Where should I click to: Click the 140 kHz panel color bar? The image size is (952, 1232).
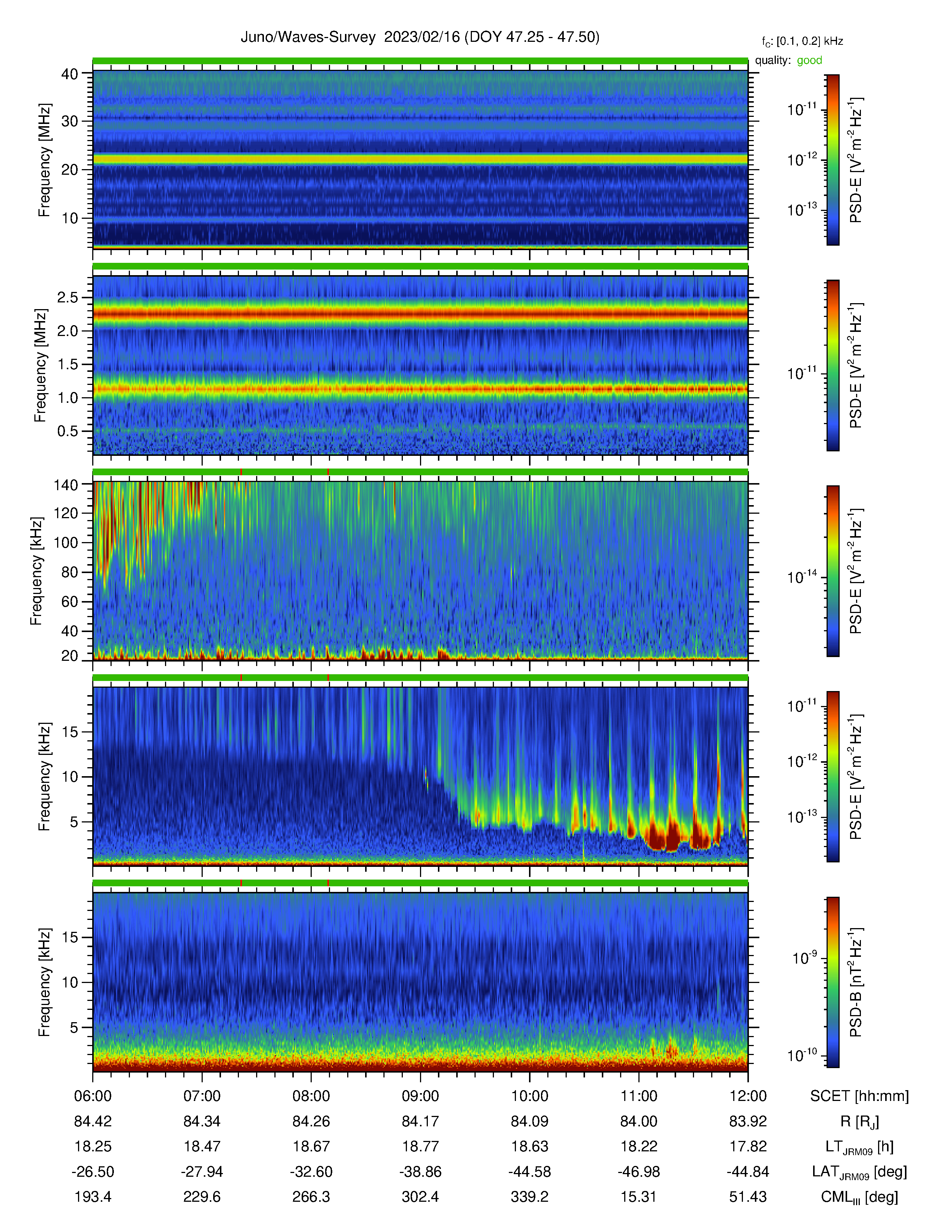tap(833, 571)
